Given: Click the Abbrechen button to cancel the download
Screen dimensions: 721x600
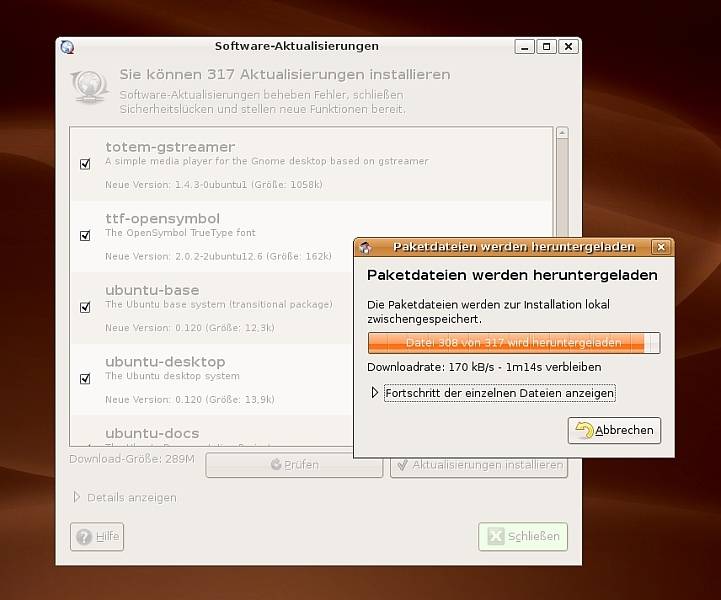Looking at the screenshot, I should [614, 430].
